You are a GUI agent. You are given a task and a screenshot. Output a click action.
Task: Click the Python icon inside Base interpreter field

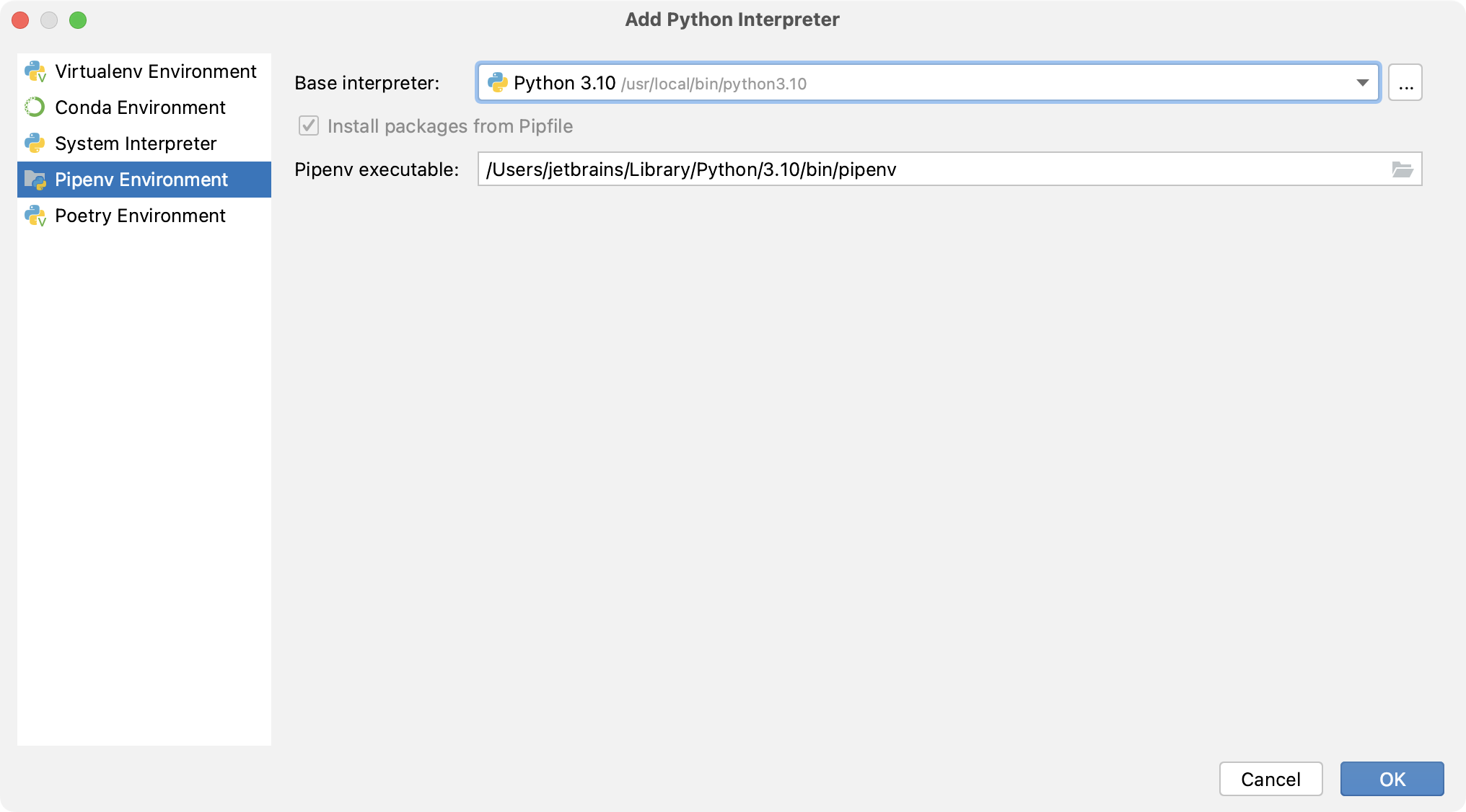(x=499, y=82)
